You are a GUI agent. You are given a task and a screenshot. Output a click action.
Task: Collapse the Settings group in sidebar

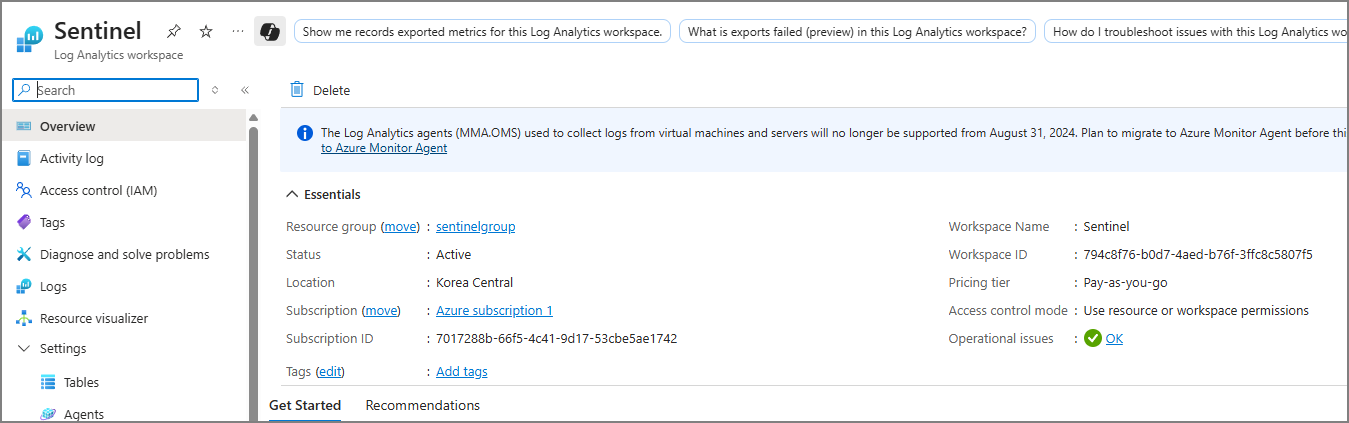pos(24,349)
